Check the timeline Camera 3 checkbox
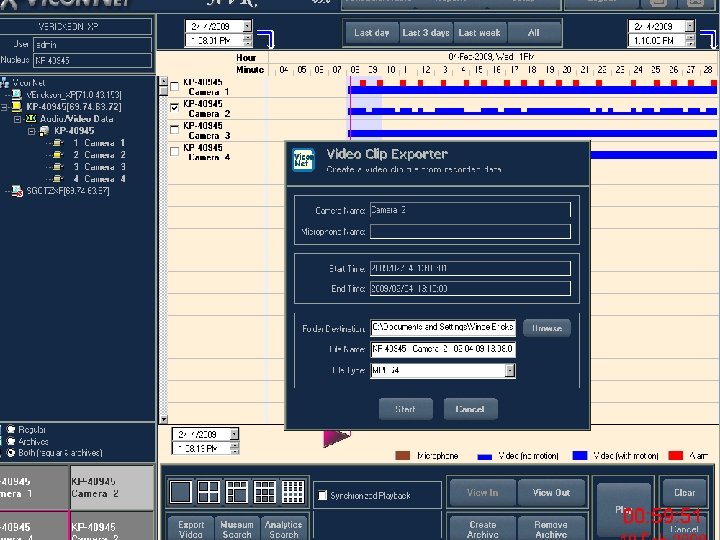Viewport: 720px width, 540px height. pyautogui.click(x=174, y=129)
